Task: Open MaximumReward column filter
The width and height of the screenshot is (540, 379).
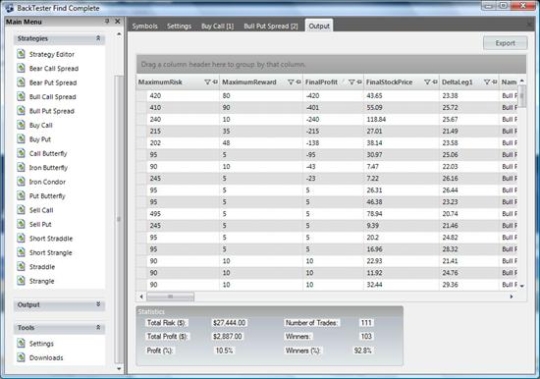Action: [291, 82]
